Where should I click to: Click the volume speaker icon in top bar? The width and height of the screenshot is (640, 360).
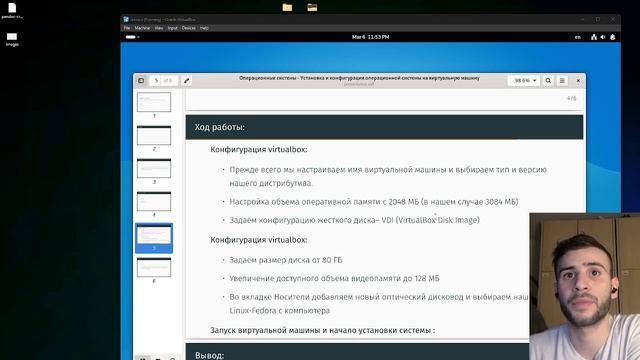pyautogui.click(x=603, y=37)
